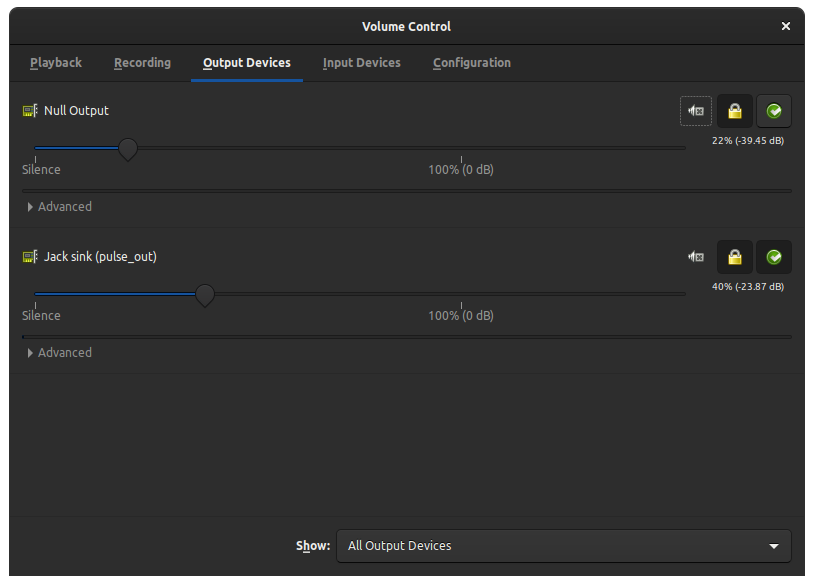Expand Advanced options under Jack sink
Viewport: 814px width, 585px height.
pos(59,352)
